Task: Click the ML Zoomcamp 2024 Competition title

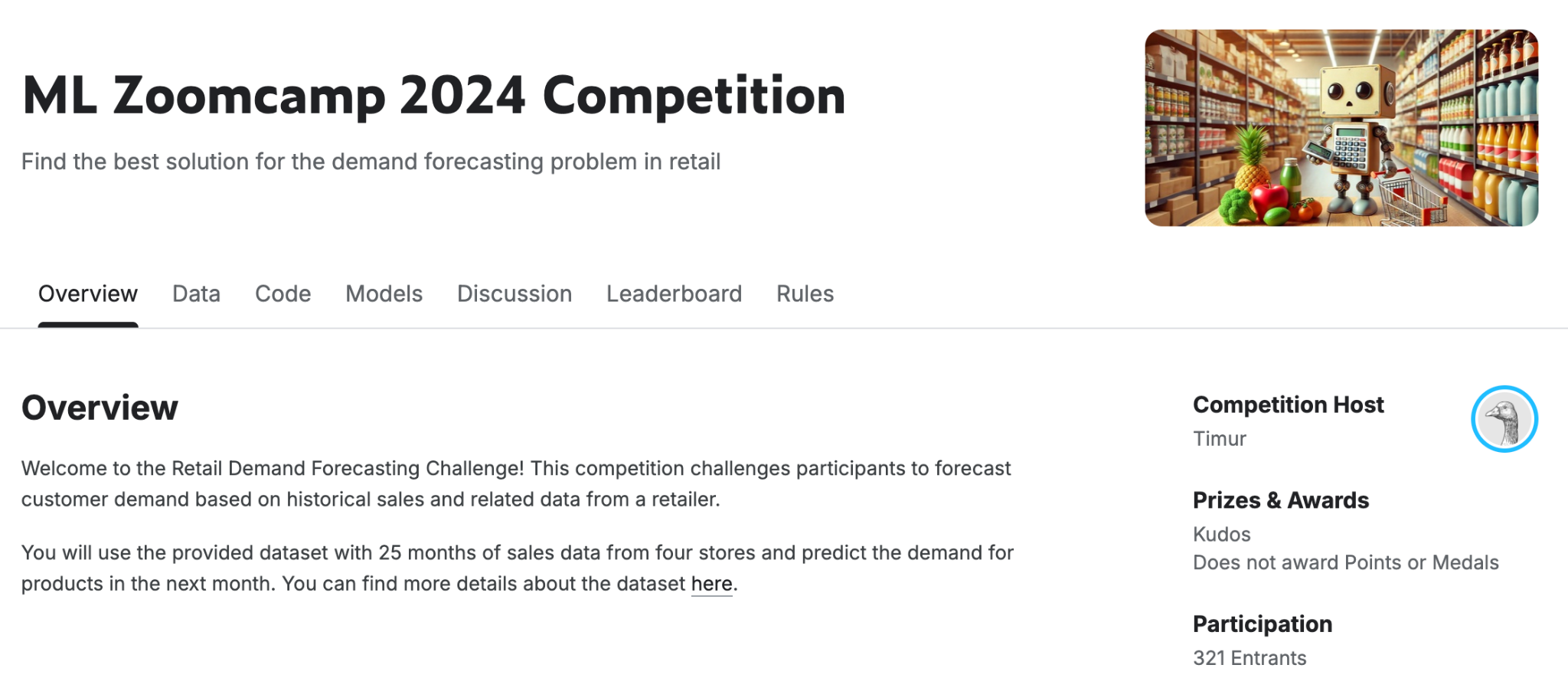Action: (434, 97)
